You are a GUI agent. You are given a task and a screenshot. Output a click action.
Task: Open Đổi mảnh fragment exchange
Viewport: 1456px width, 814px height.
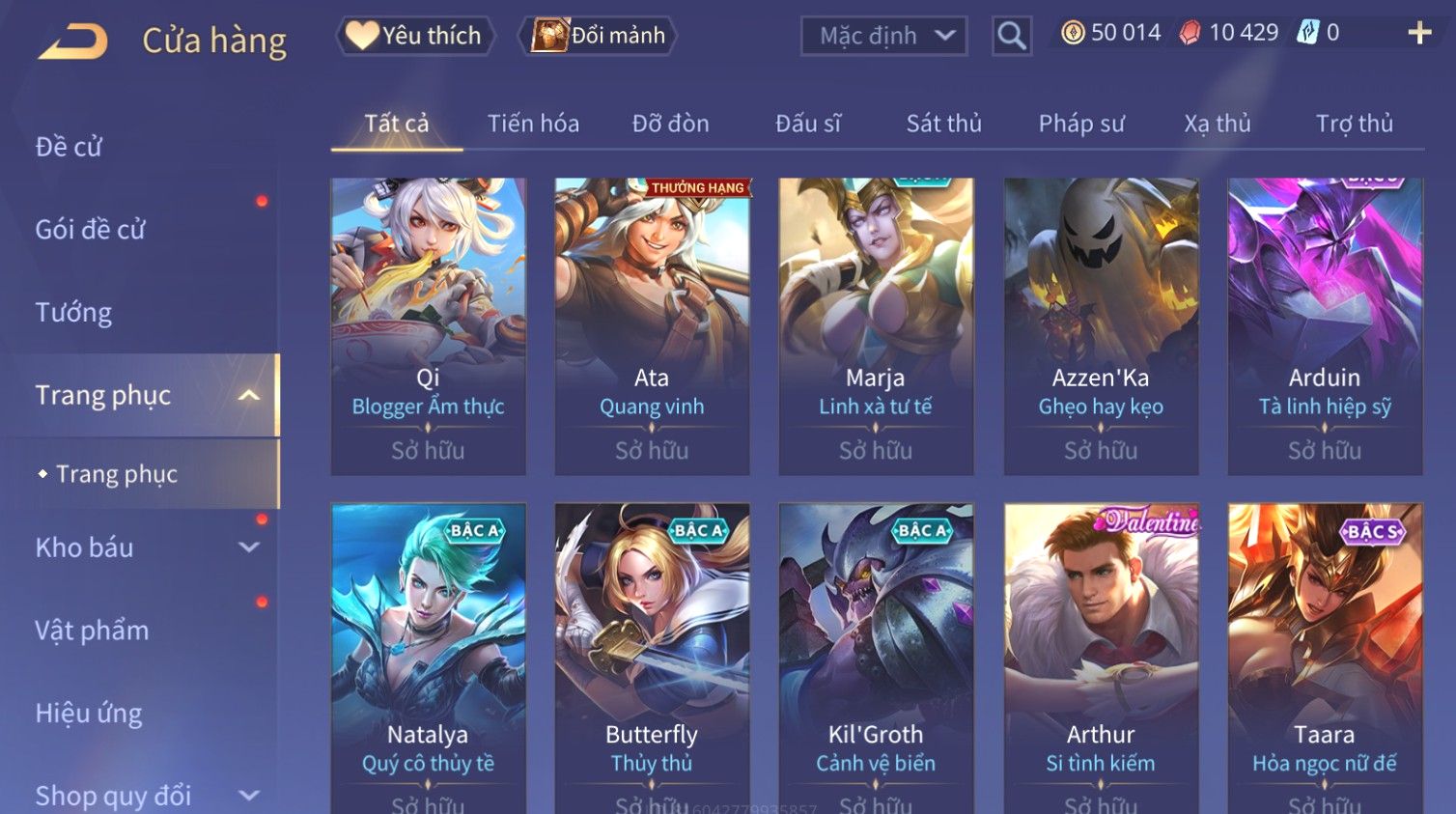click(x=598, y=36)
